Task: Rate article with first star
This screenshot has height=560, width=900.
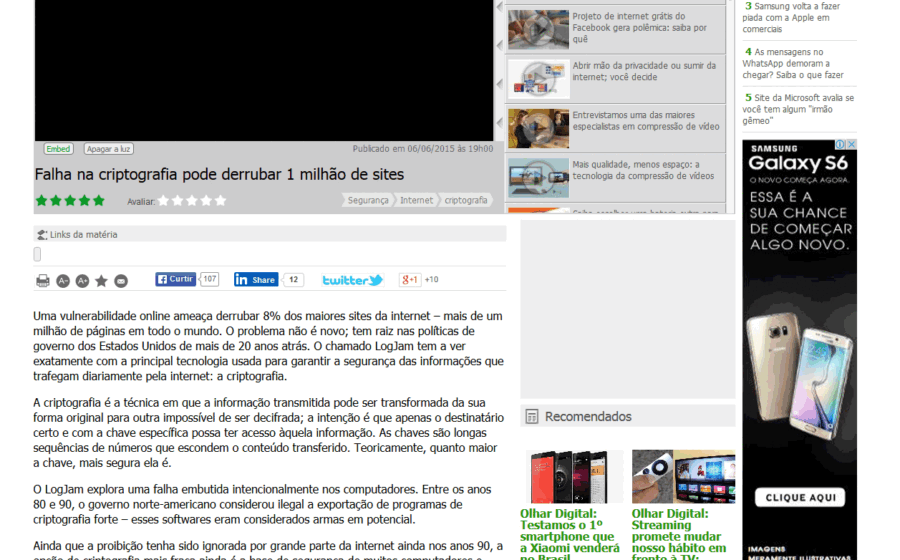Action: click(x=164, y=200)
